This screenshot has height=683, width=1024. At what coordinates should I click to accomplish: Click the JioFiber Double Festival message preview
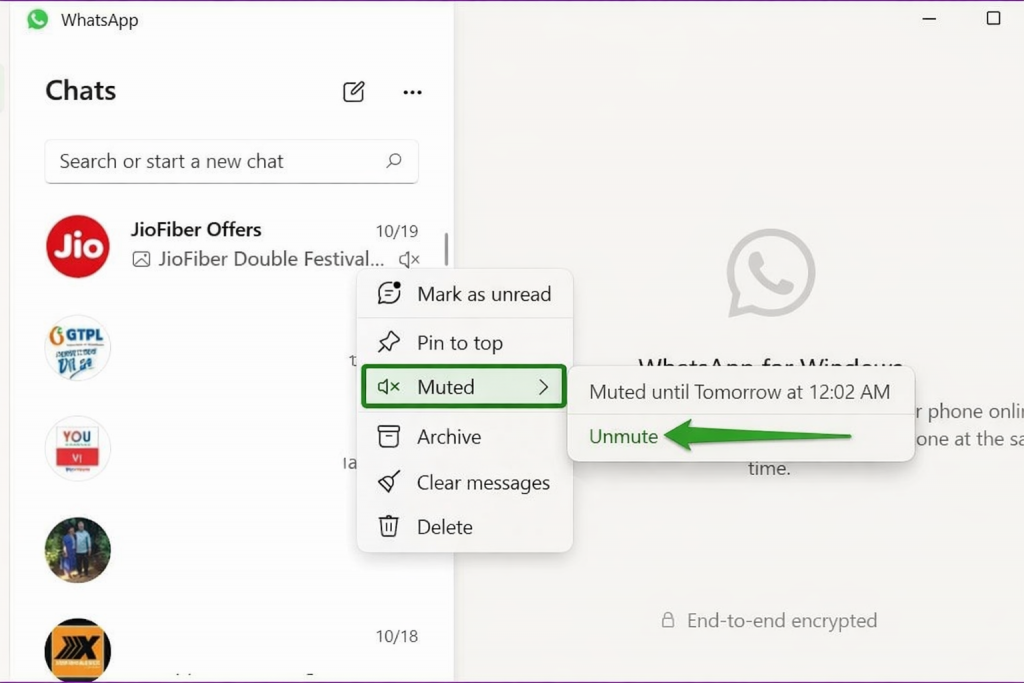[x=271, y=259]
